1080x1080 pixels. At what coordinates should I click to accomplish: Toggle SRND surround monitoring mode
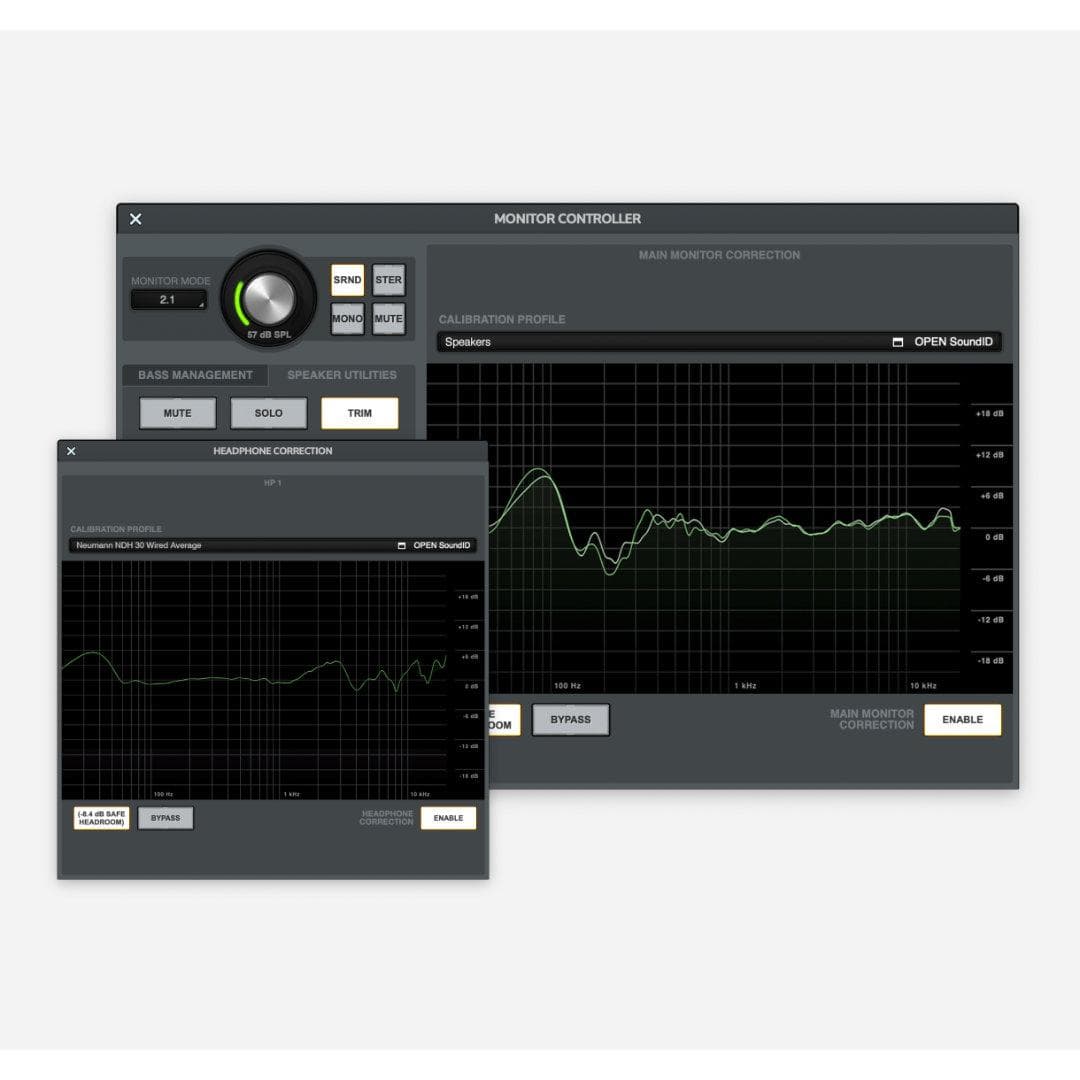347,280
